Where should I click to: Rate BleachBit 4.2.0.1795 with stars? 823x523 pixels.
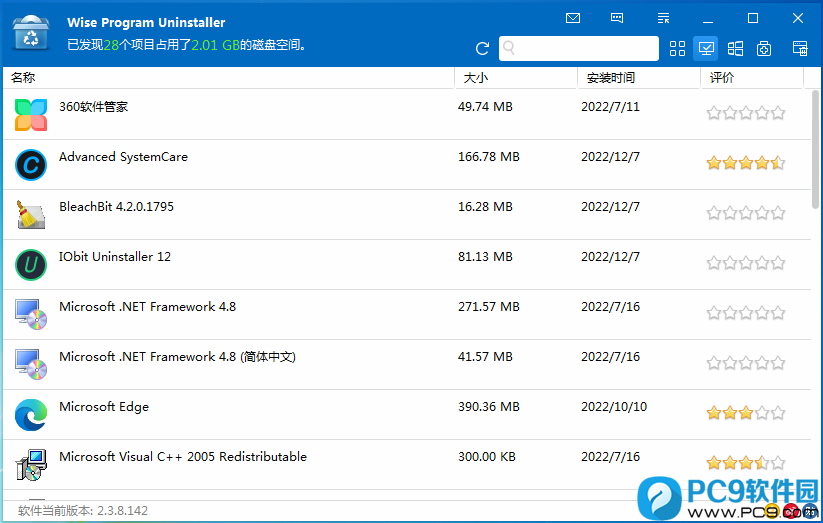746,213
